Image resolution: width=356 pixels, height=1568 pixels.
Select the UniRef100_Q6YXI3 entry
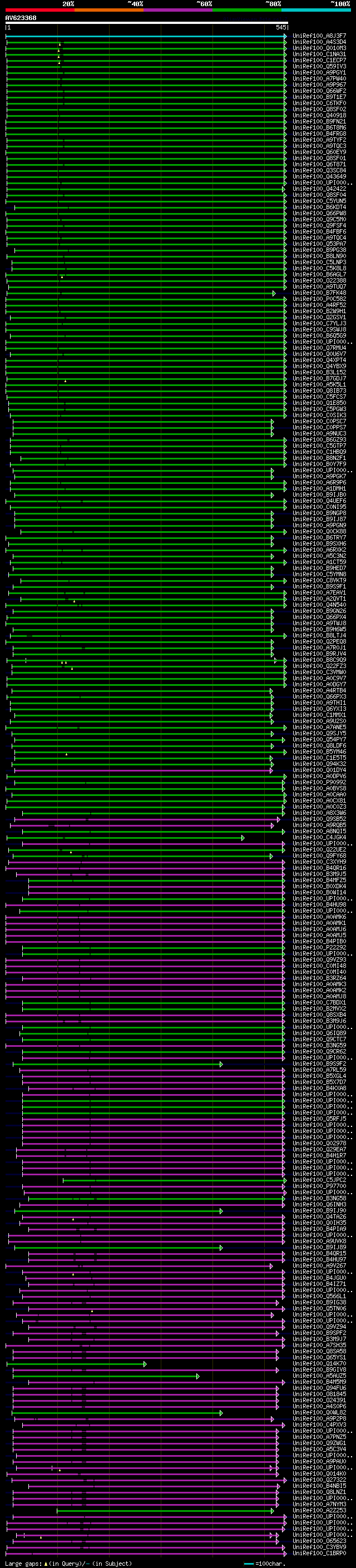click(319, 709)
